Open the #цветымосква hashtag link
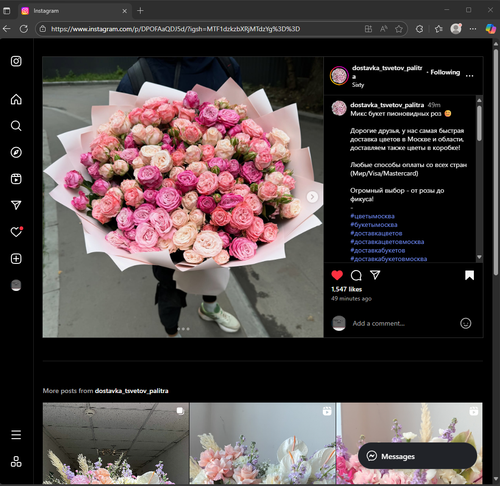Screen dimensions: 500x486 point(372,216)
